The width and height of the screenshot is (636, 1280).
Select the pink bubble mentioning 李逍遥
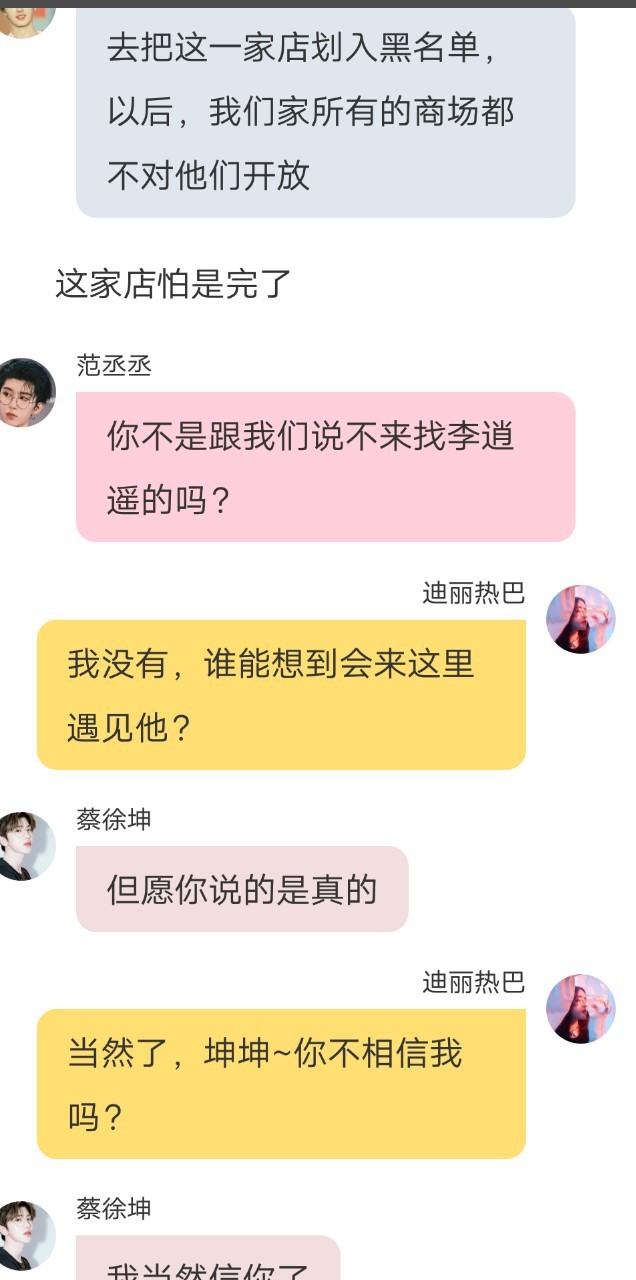click(326, 467)
